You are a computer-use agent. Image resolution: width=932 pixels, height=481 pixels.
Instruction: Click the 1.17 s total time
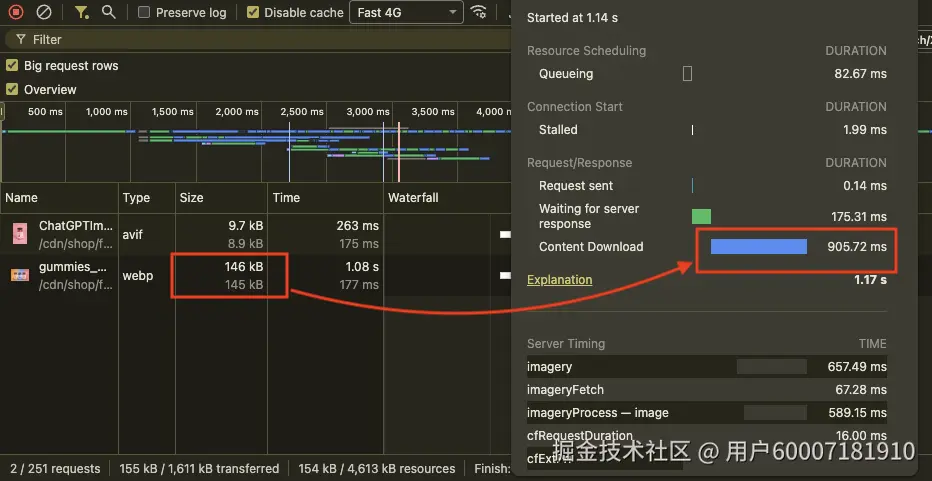pos(871,279)
